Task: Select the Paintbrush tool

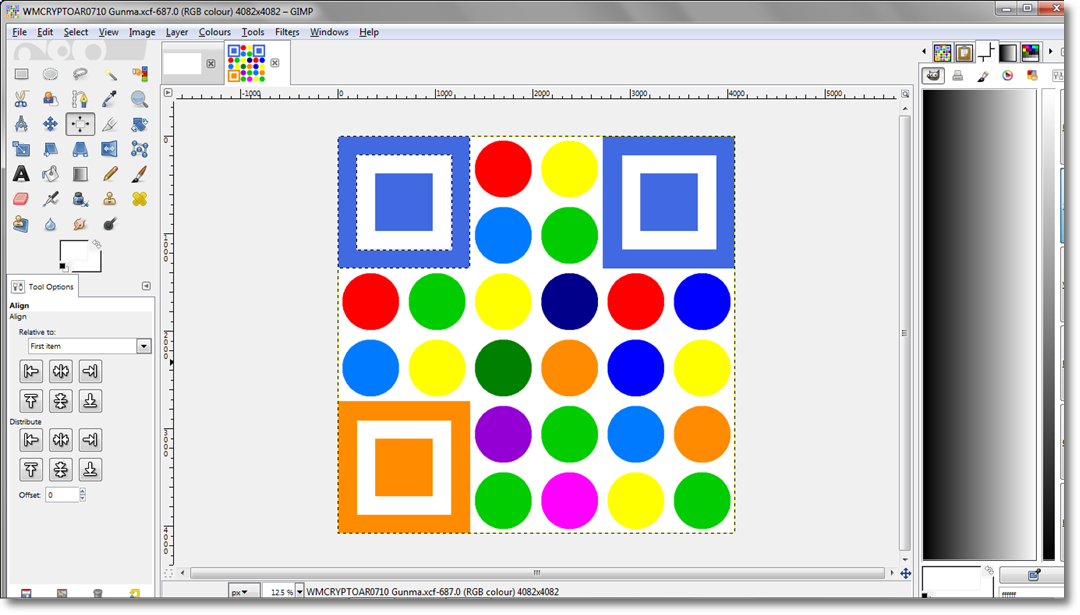Action: pos(139,174)
